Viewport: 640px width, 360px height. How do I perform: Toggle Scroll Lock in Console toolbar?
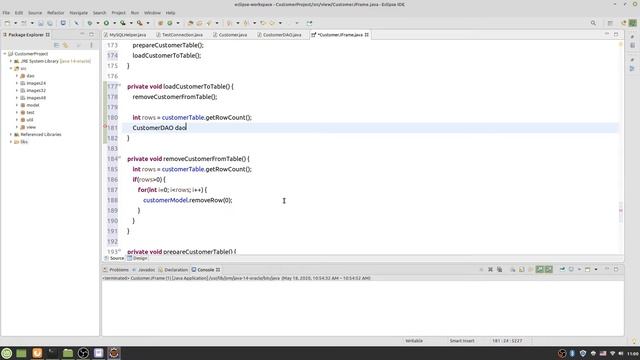tap(522, 269)
